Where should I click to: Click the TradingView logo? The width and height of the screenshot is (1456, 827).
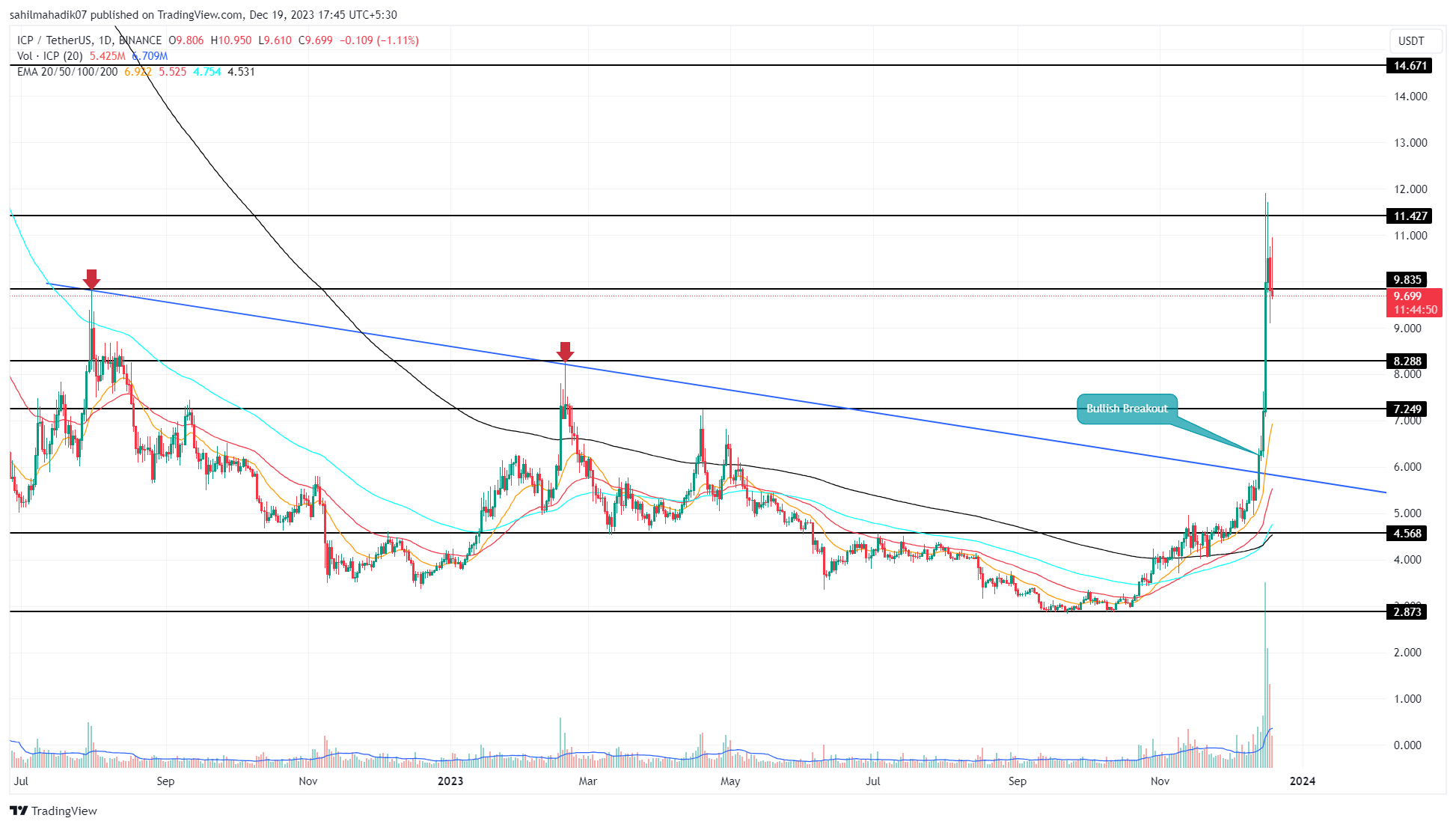(x=53, y=811)
